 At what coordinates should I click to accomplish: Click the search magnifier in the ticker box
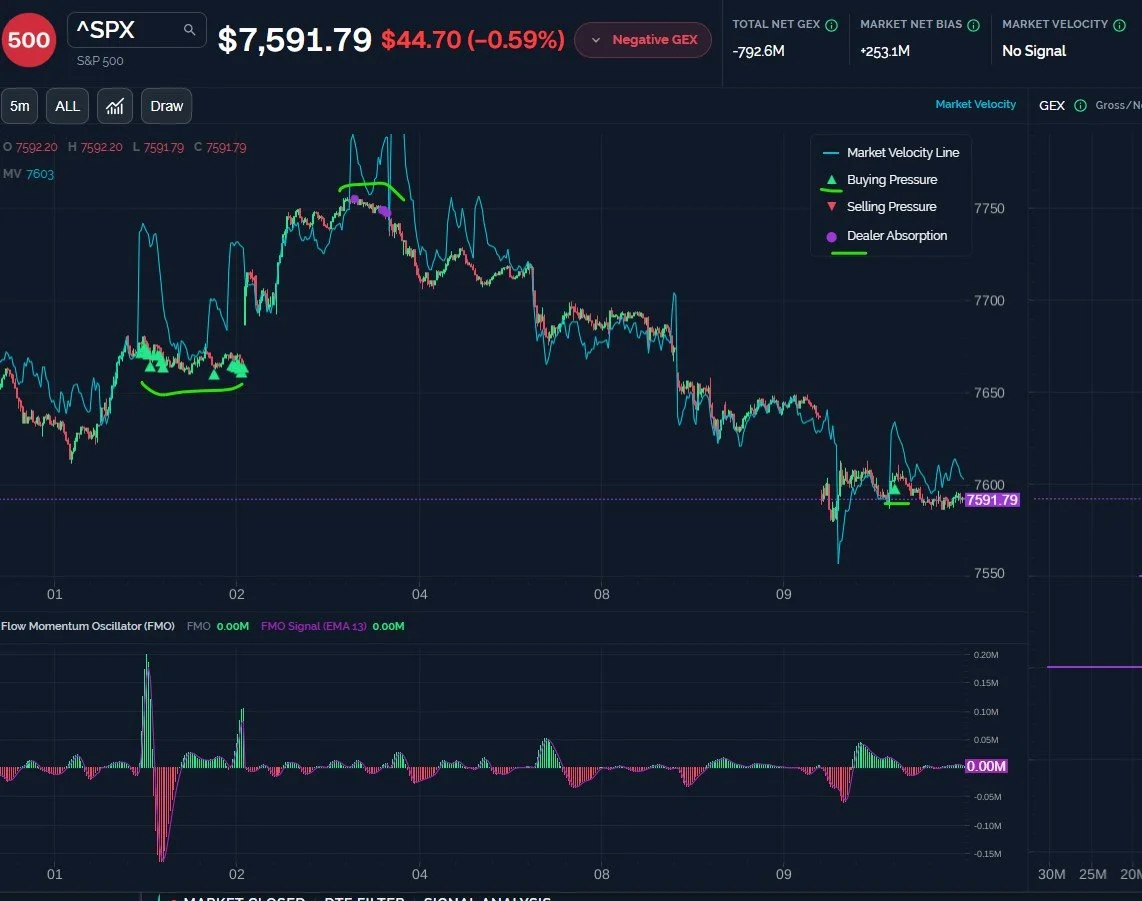click(189, 30)
